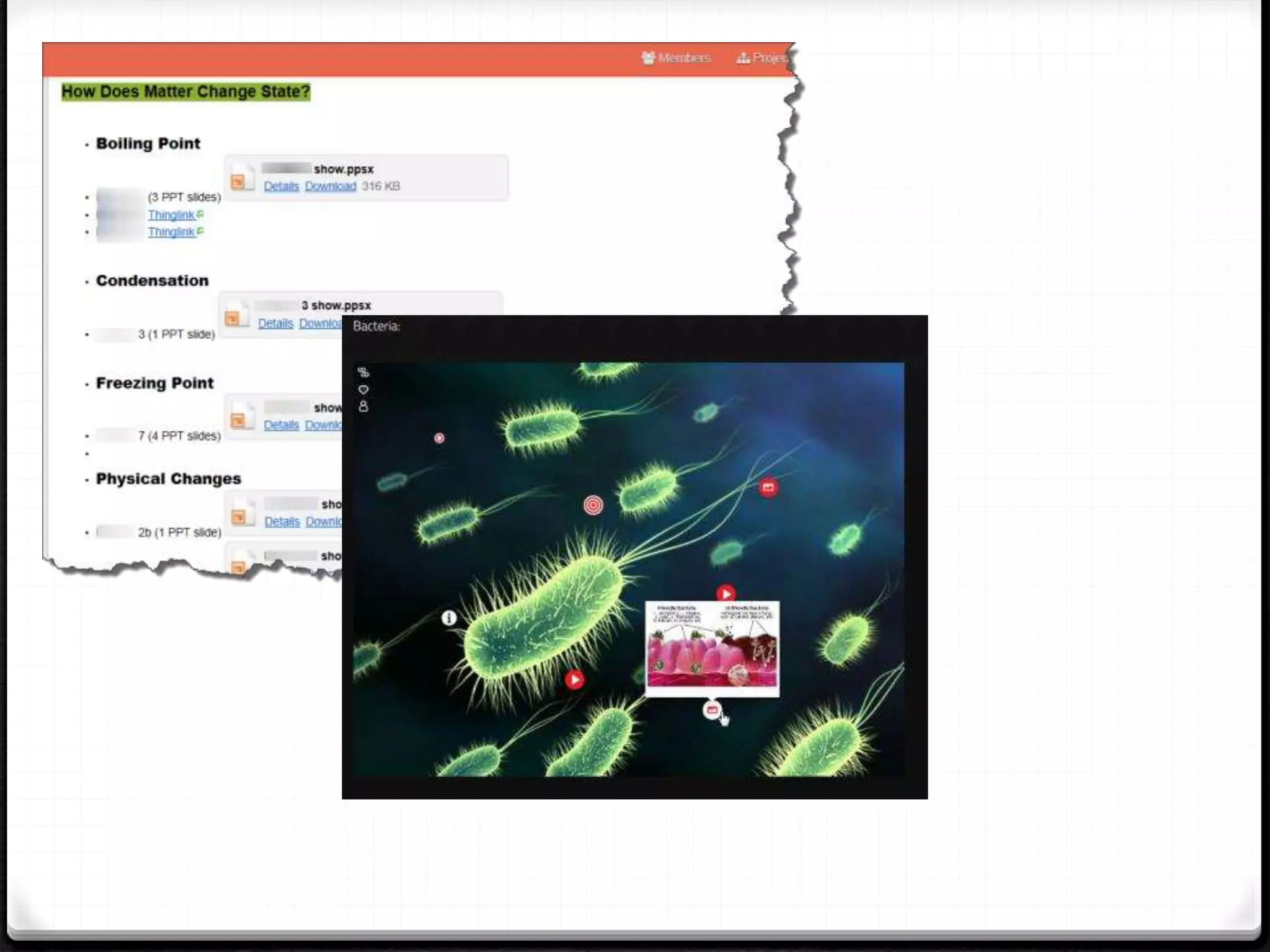This screenshot has height=952, width=1270.
Task: Click the share icon on Thinglink image
Action: point(363,372)
